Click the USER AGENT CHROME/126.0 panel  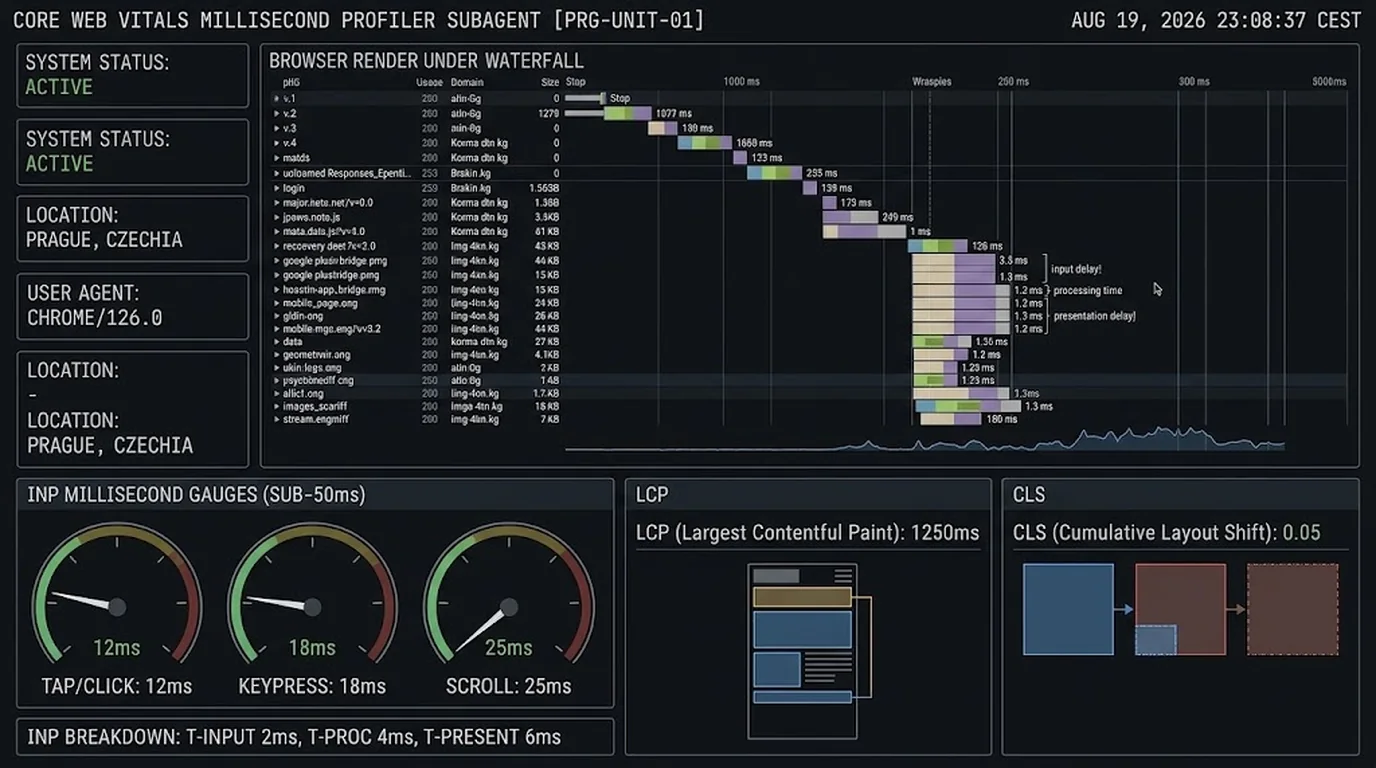(x=132, y=306)
